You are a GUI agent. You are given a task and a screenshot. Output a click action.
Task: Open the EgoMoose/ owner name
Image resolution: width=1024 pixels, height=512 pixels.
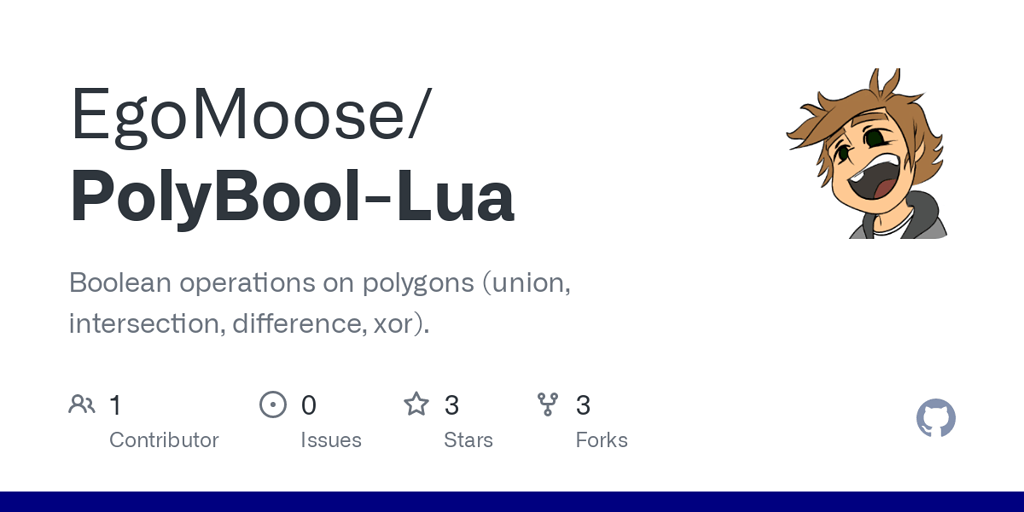[x=251, y=115]
